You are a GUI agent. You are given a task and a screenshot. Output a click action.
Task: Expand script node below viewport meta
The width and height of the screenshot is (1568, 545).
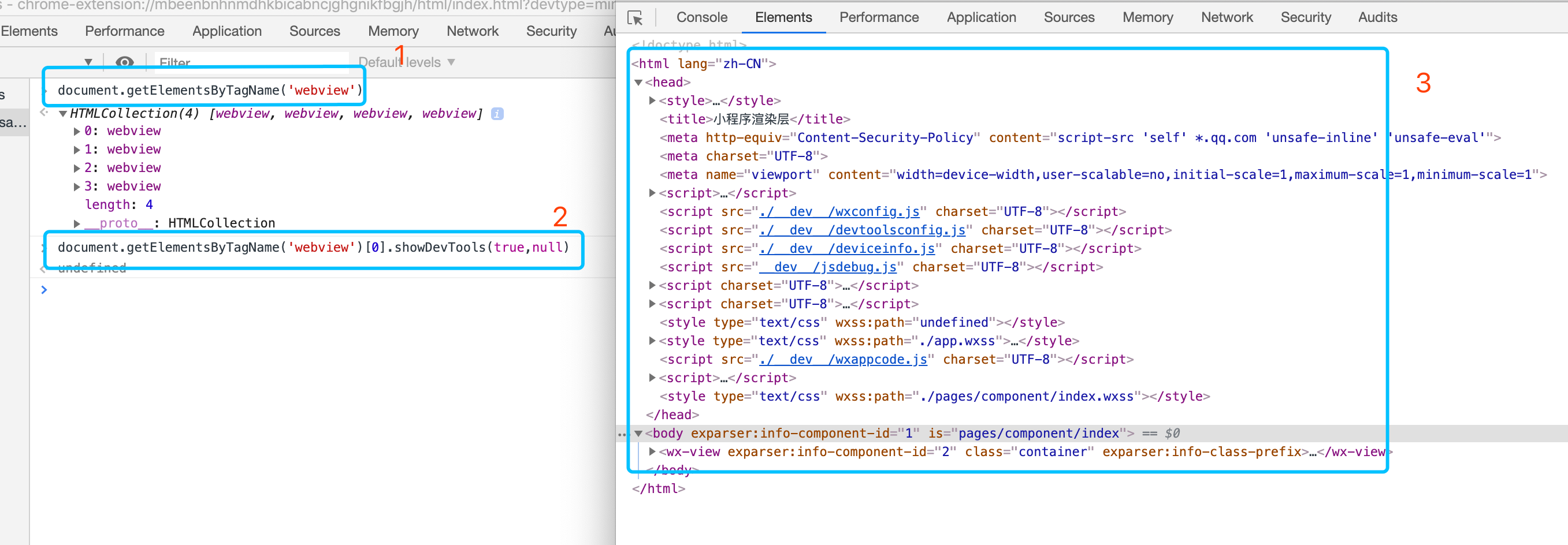pos(652,193)
